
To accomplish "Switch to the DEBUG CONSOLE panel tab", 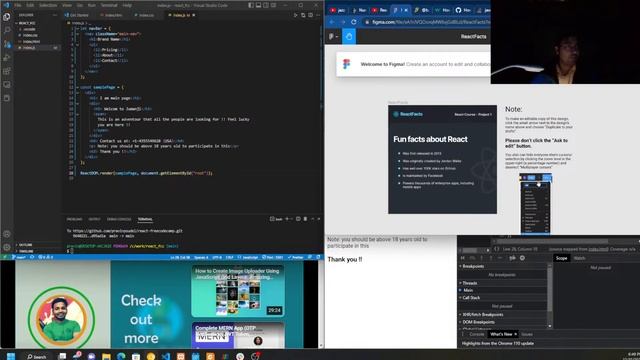I will 119,219.
